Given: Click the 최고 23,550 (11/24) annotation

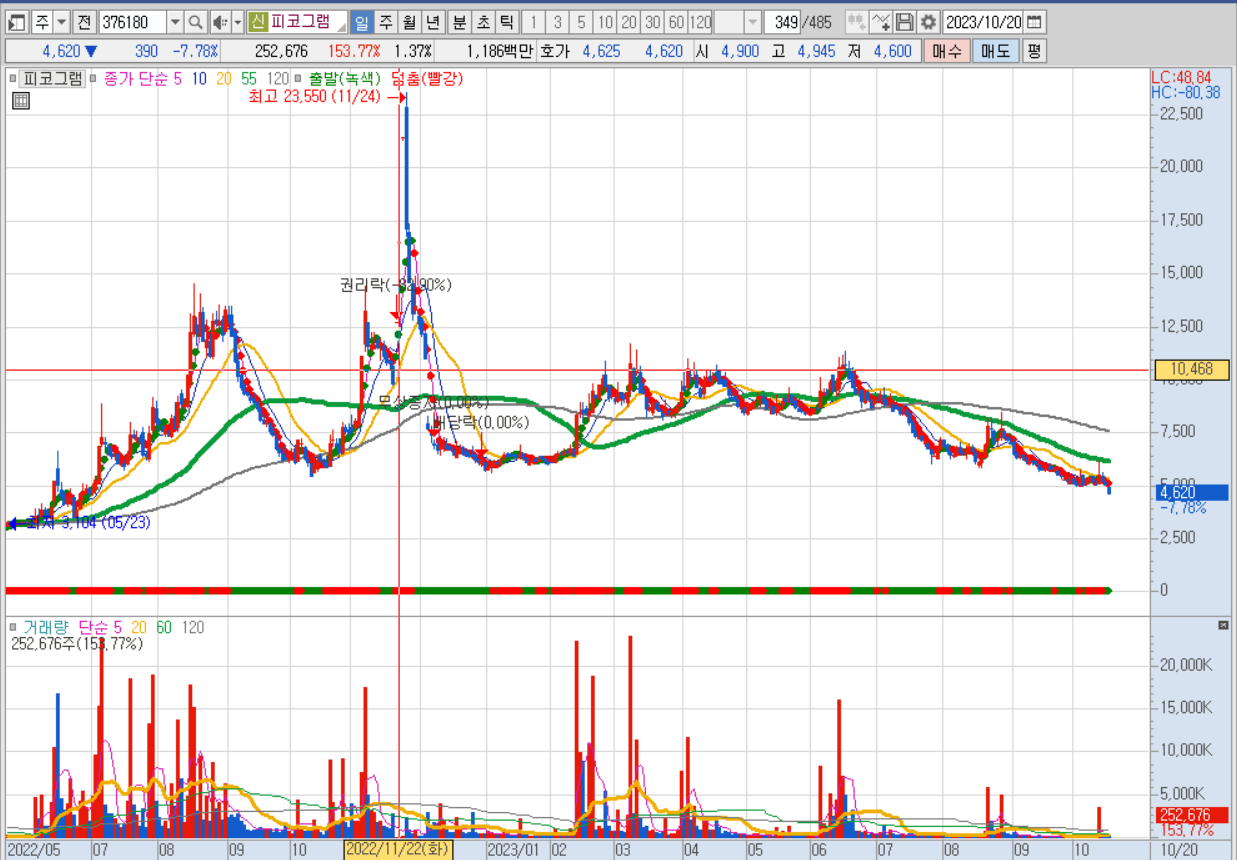Looking at the screenshot, I should (x=314, y=97).
